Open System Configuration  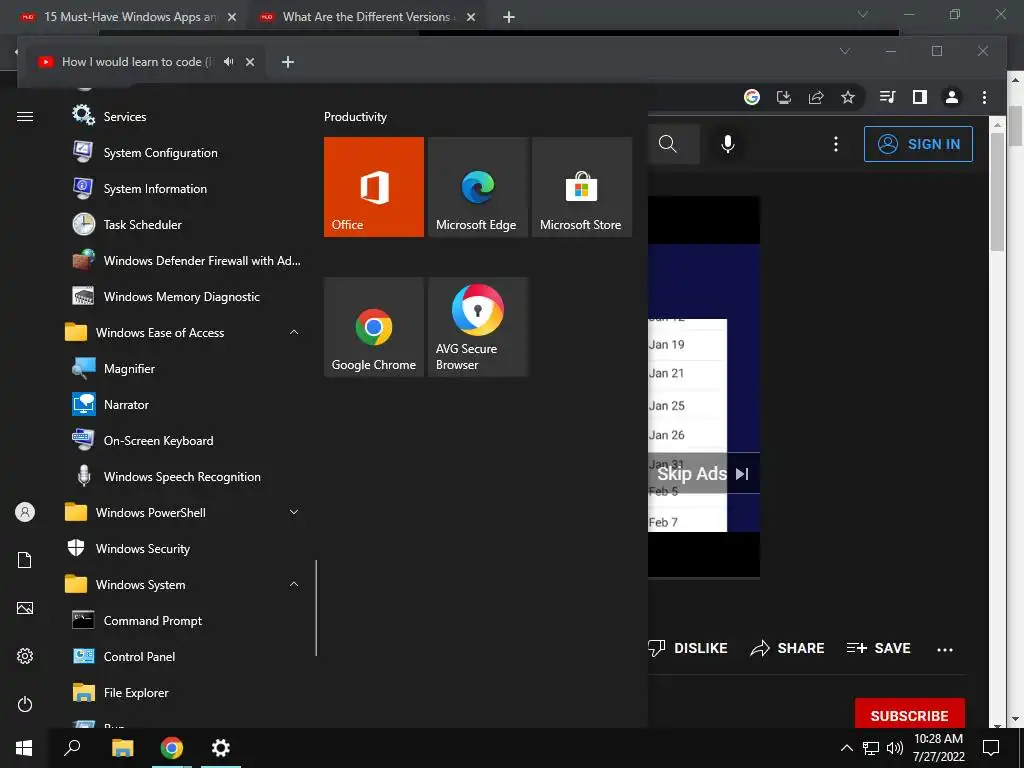coord(186,152)
